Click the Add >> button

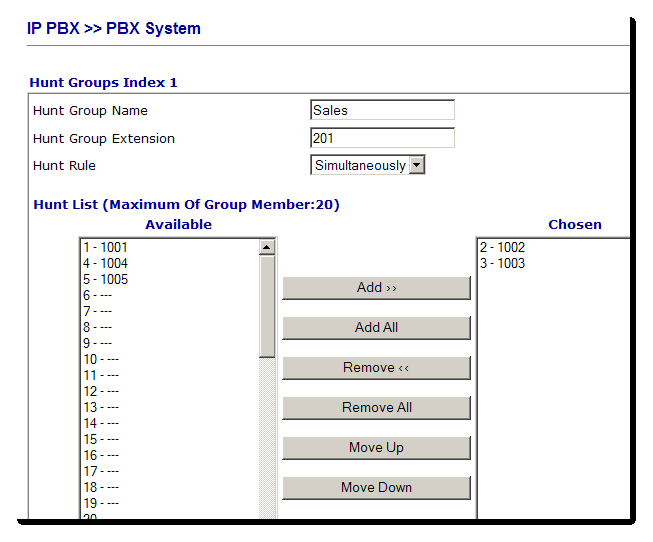(x=376, y=288)
